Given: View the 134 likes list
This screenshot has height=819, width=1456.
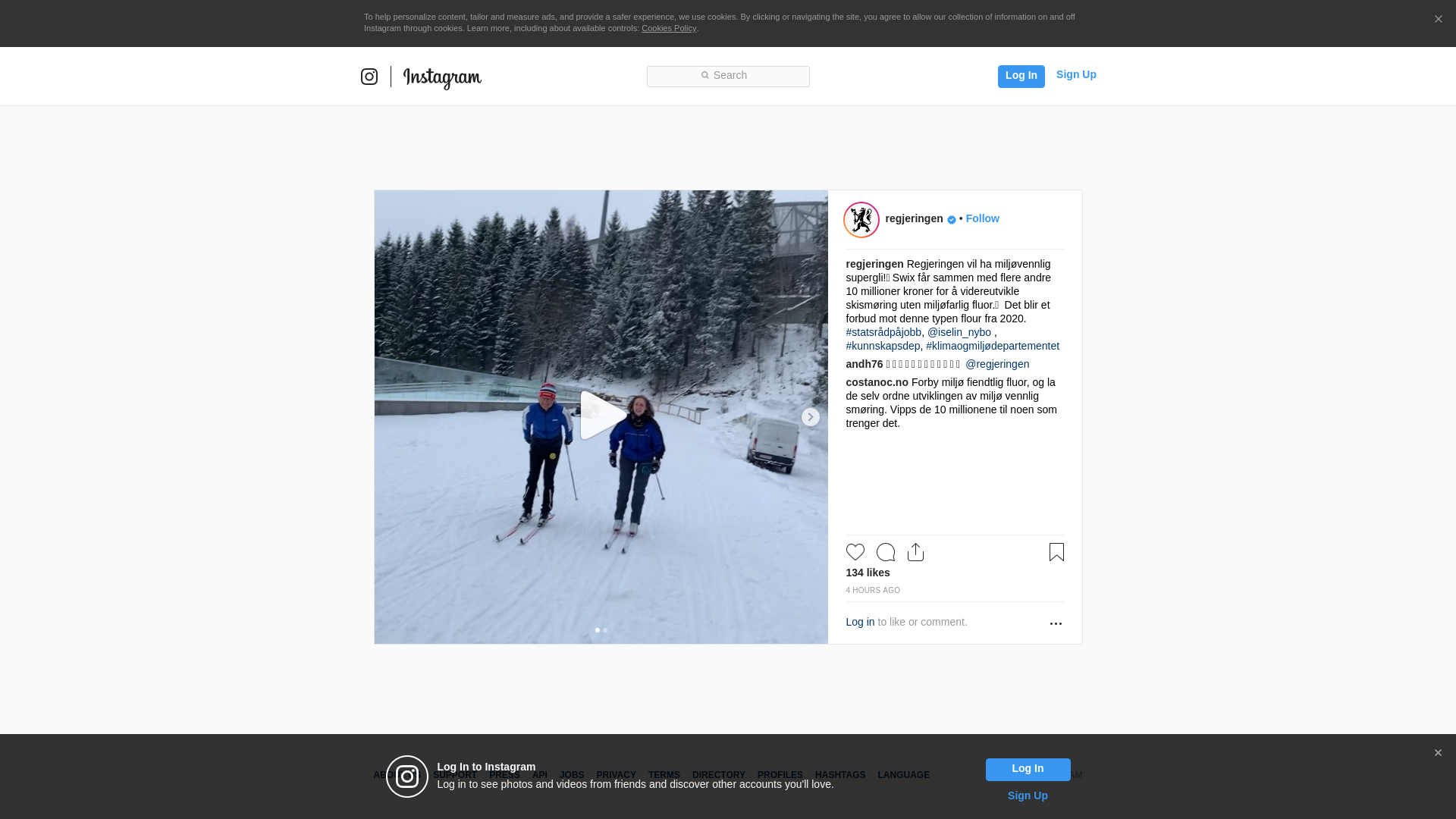Looking at the screenshot, I should pos(868,573).
